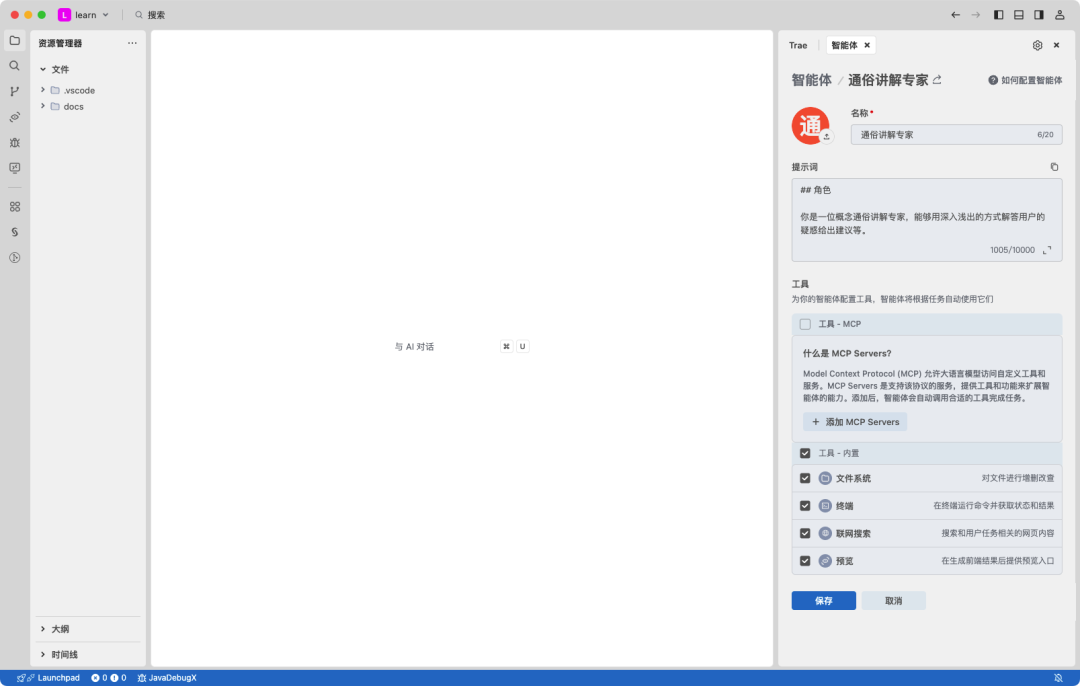The width and height of the screenshot is (1080, 686).
Task: Click the 添加 MCP Servers button
Action: 855,421
